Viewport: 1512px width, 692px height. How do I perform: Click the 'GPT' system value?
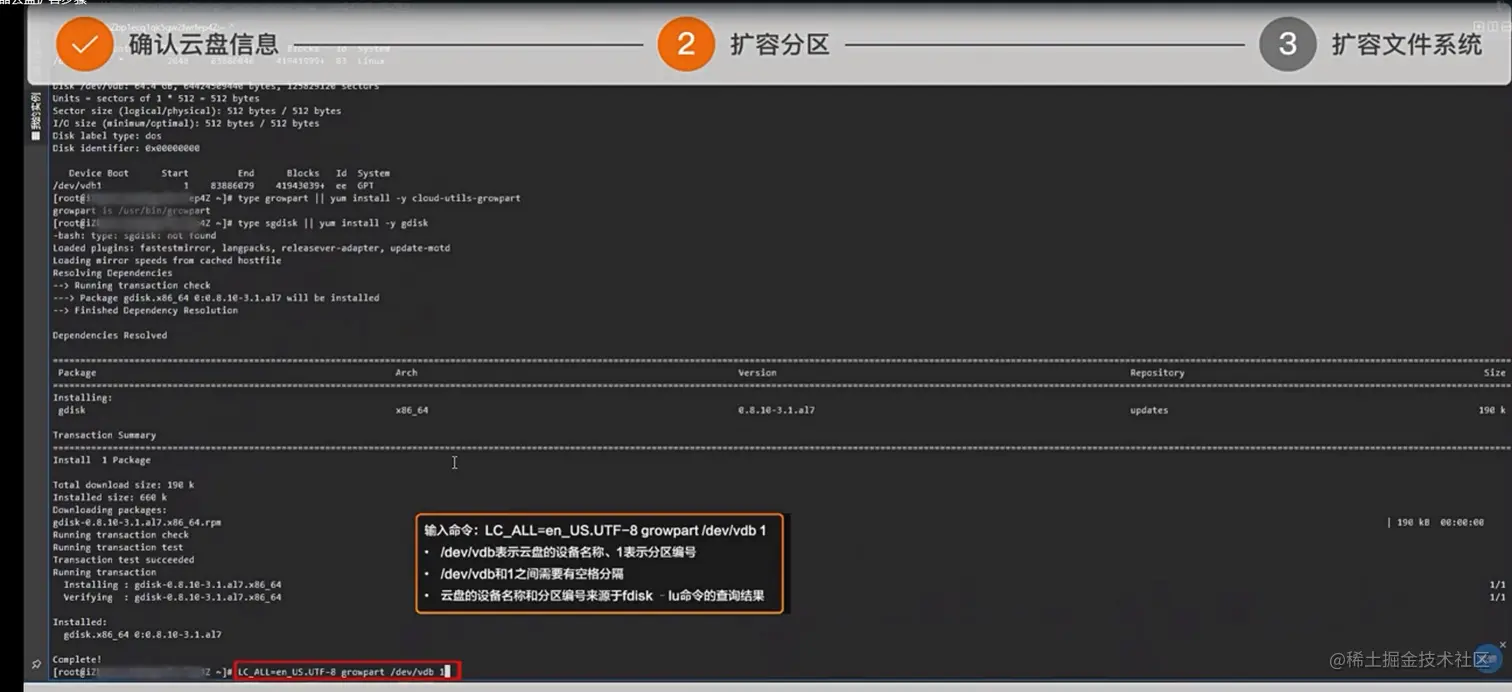pos(366,186)
